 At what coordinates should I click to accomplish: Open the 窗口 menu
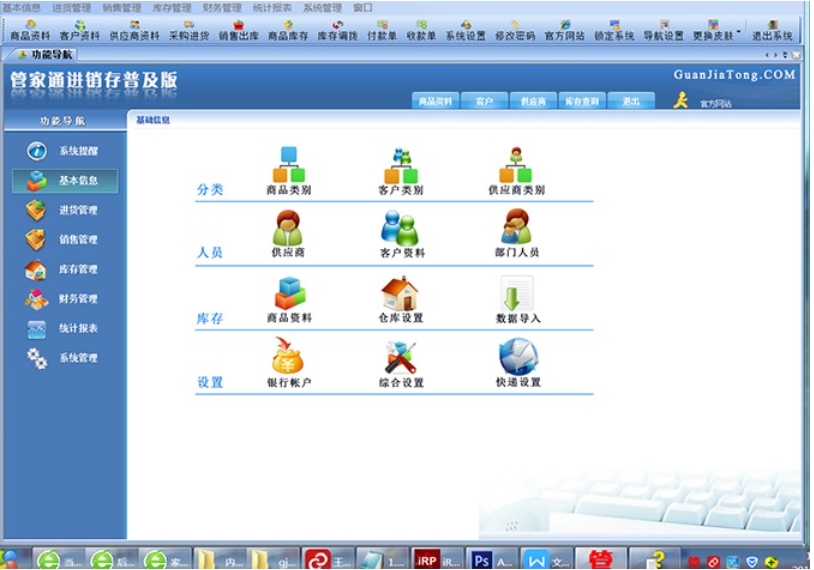tap(363, 8)
